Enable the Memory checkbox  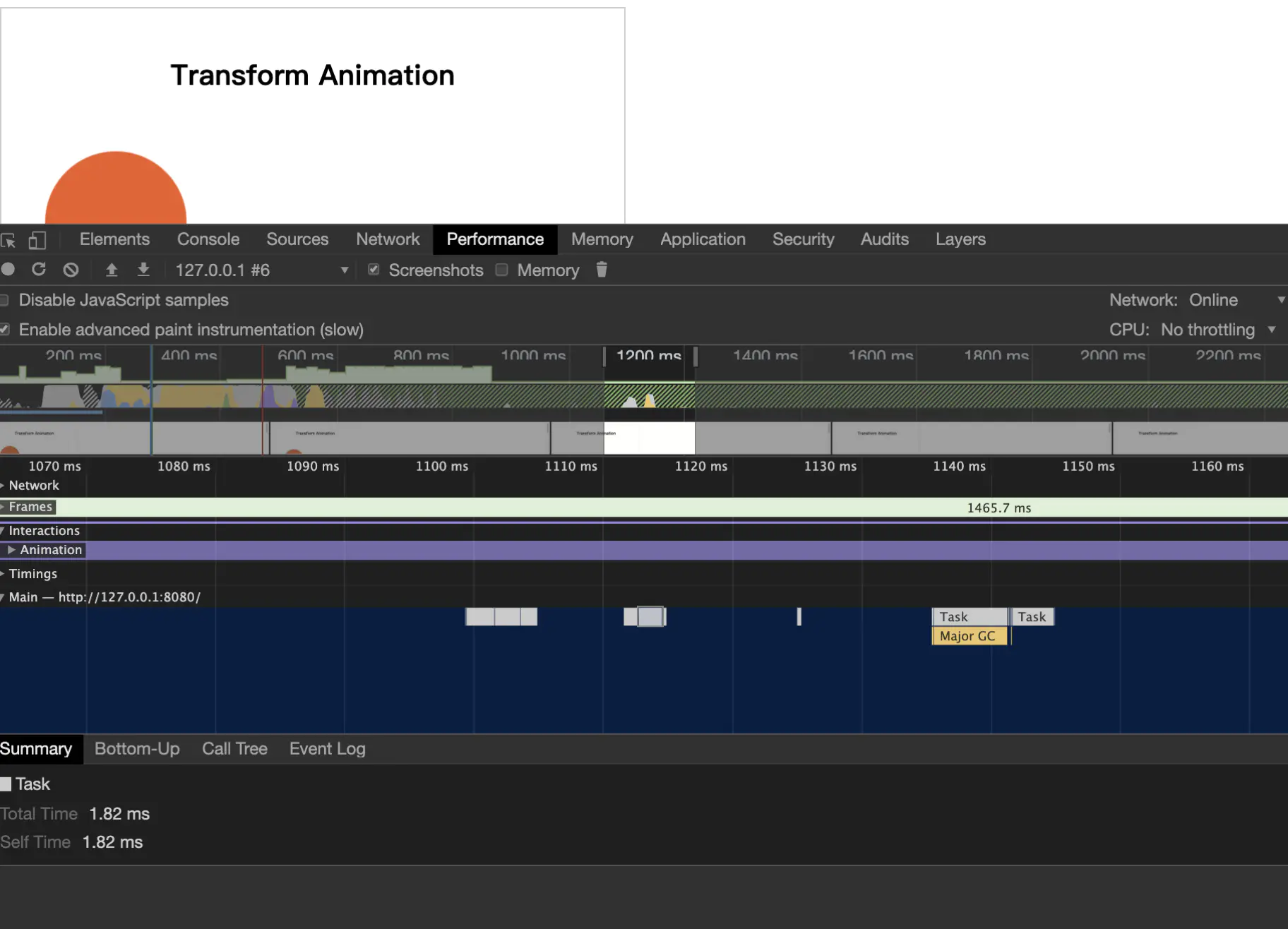pyautogui.click(x=502, y=270)
